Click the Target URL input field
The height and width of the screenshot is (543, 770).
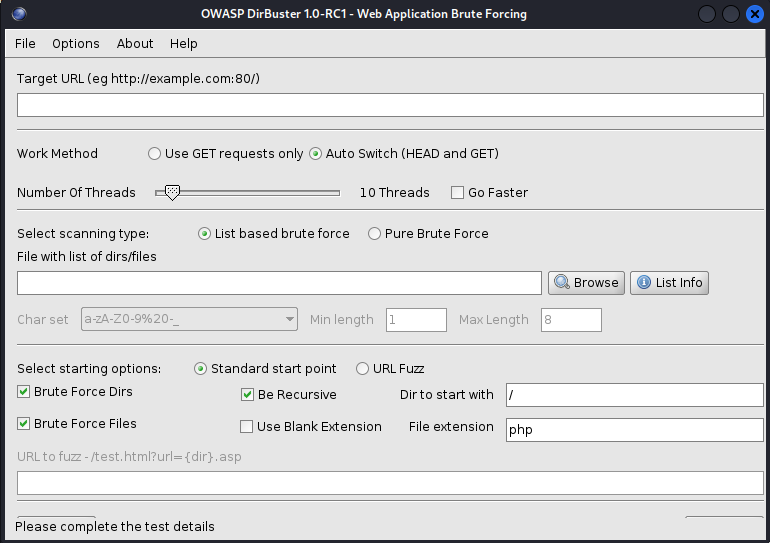(x=390, y=105)
